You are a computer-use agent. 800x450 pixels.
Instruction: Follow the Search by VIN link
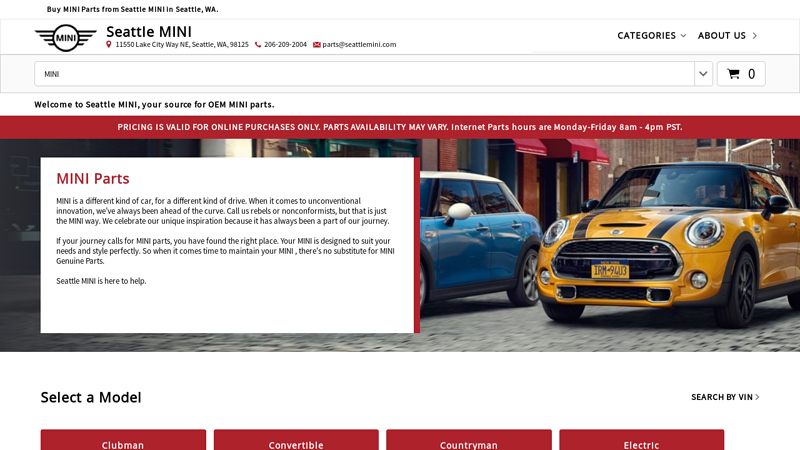point(725,397)
